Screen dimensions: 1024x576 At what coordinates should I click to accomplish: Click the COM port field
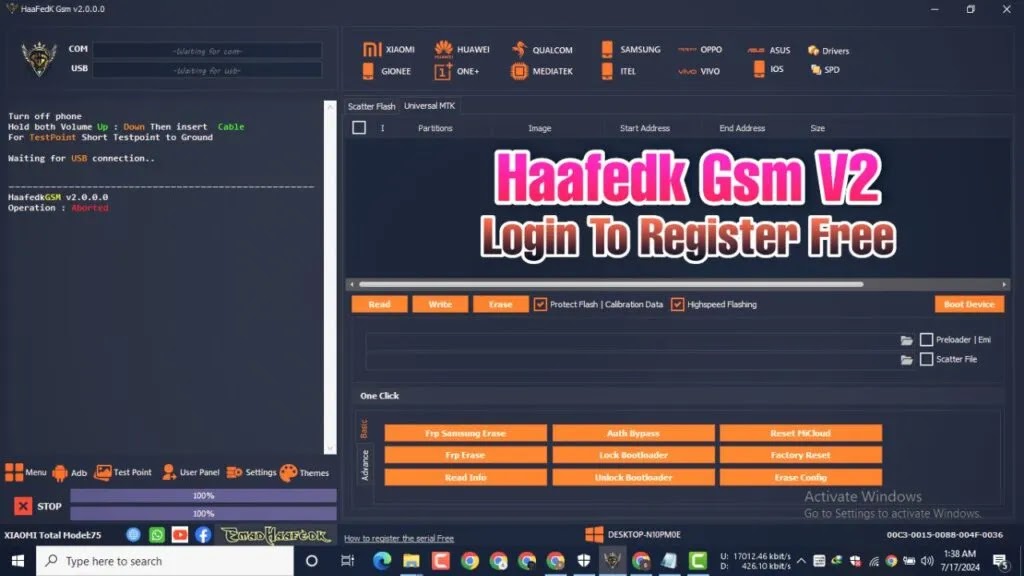point(207,50)
